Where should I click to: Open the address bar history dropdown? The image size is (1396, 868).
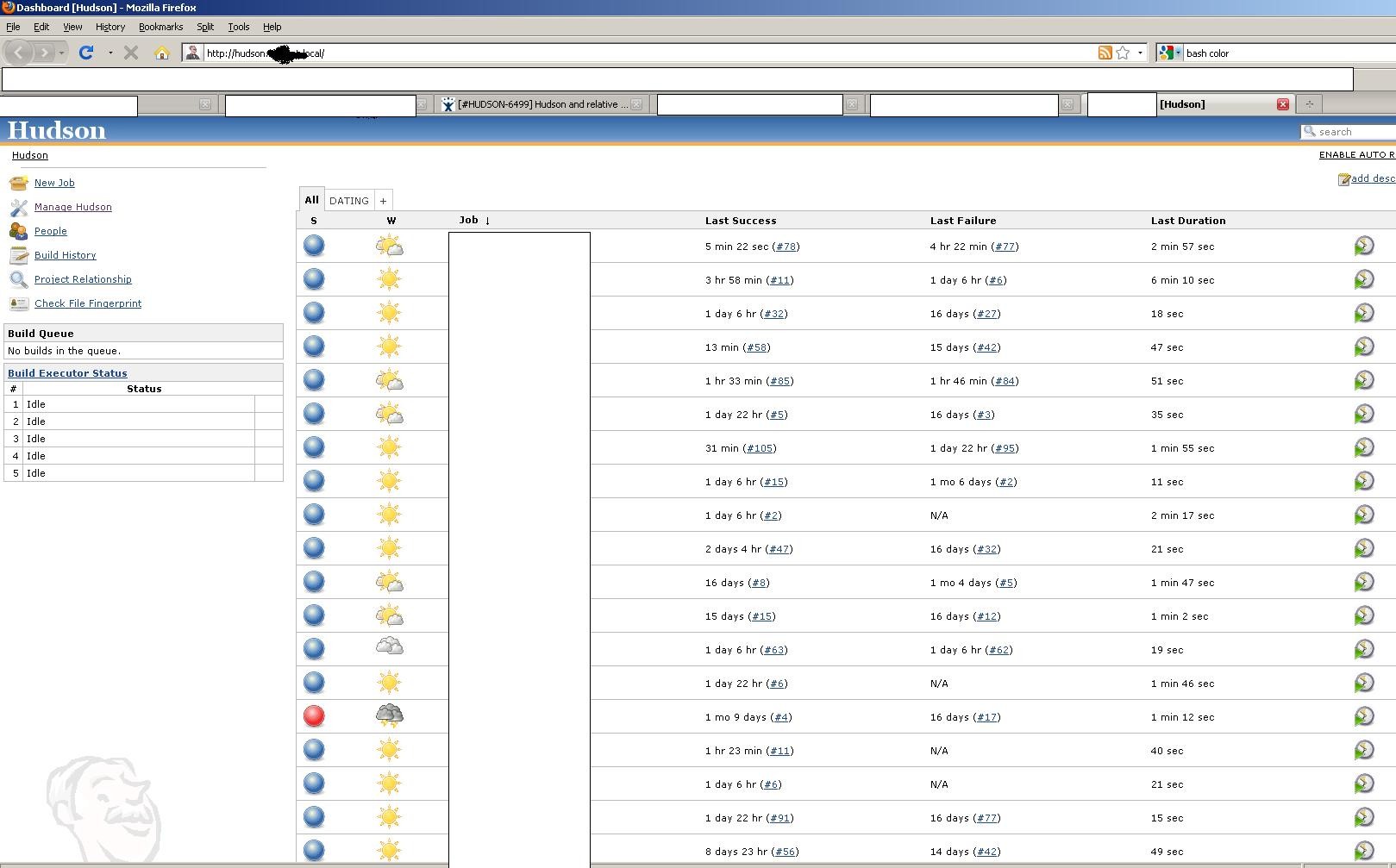pos(1140,53)
